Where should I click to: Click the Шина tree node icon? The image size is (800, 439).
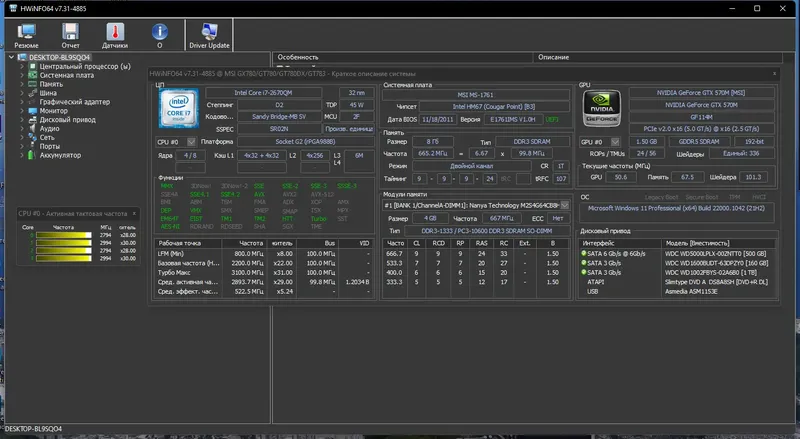click(33, 93)
